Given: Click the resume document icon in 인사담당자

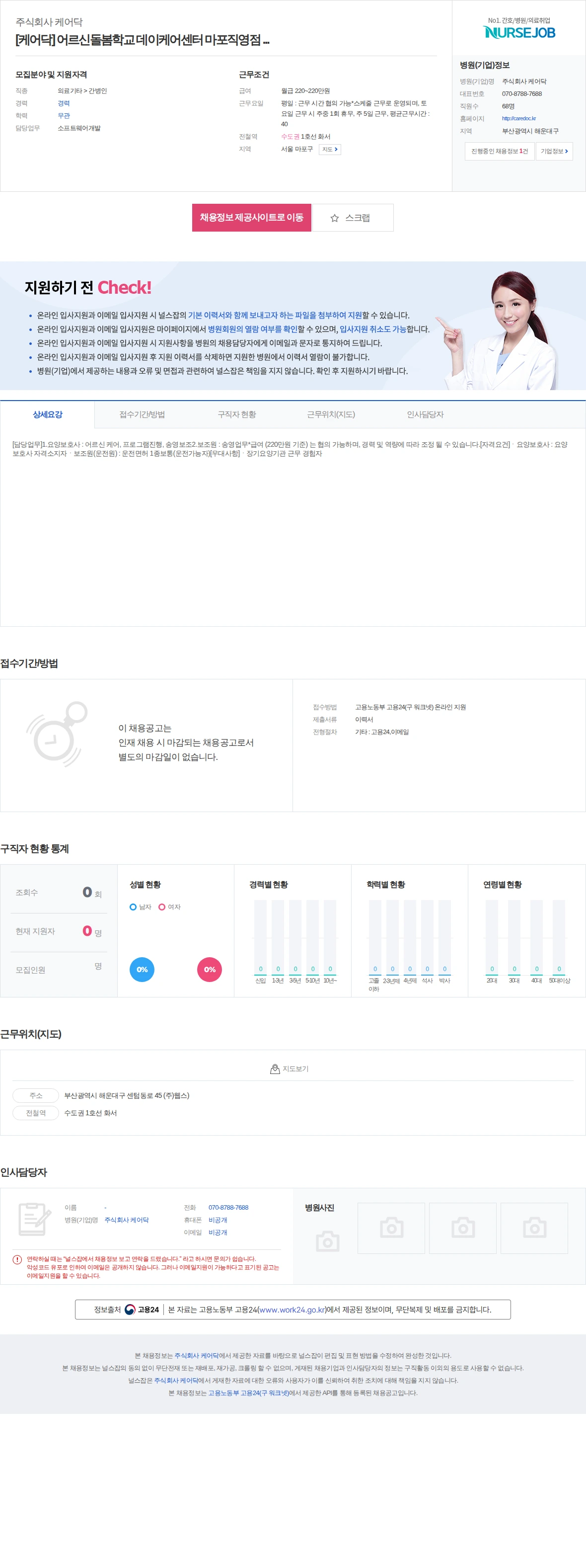Looking at the screenshot, I should 34,1219.
